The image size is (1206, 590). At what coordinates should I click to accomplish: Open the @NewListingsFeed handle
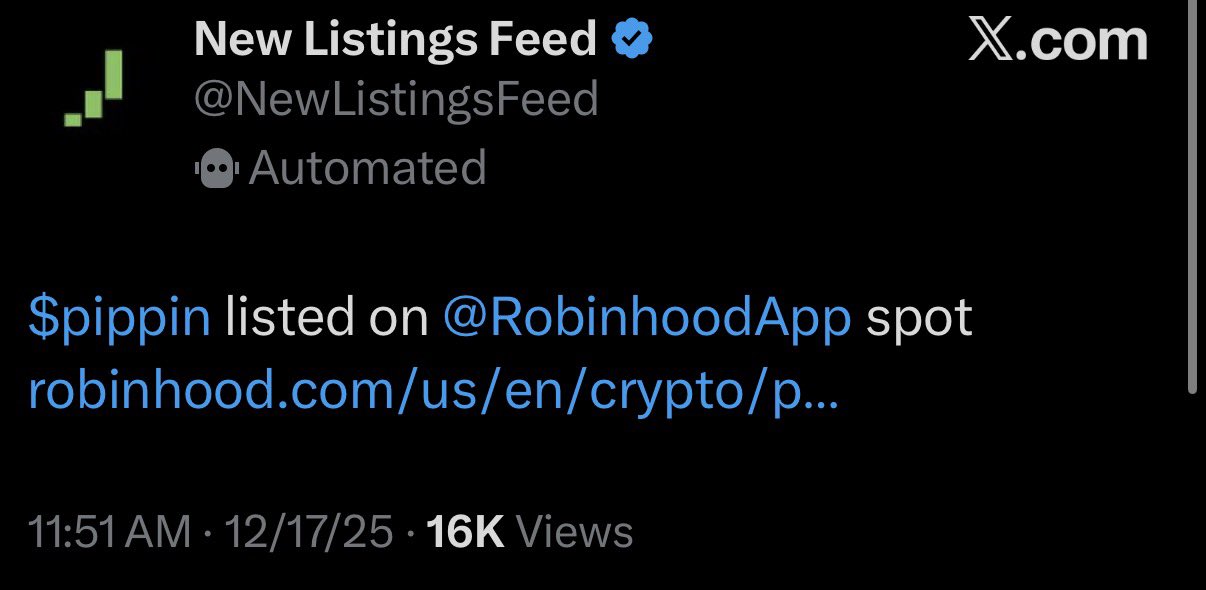point(396,100)
